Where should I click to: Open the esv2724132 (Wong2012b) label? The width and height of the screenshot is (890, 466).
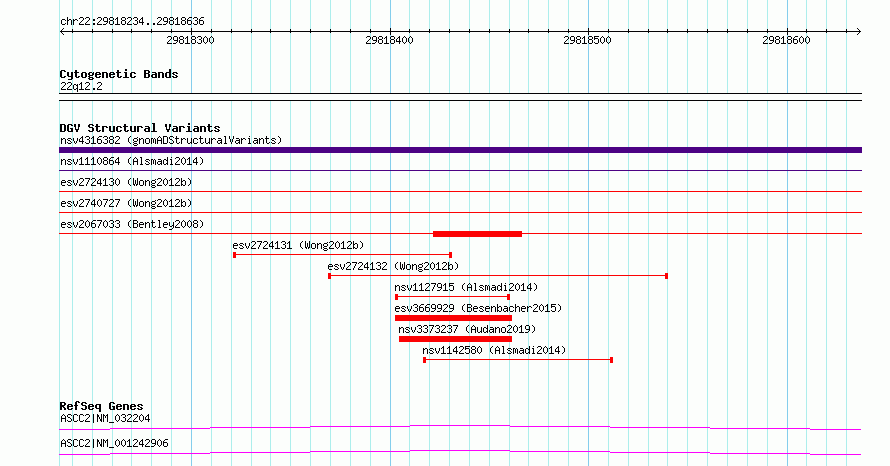click(393, 266)
